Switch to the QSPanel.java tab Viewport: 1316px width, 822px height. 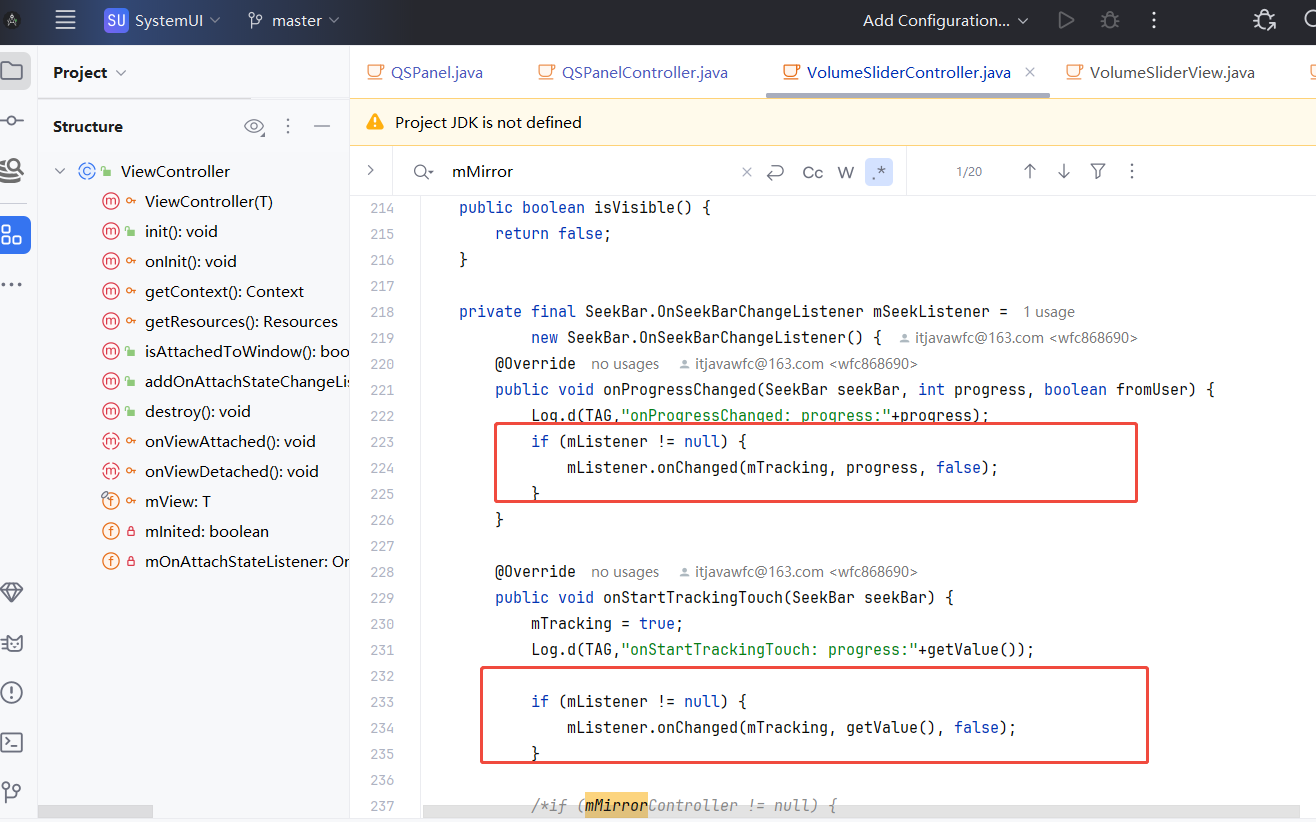point(425,72)
